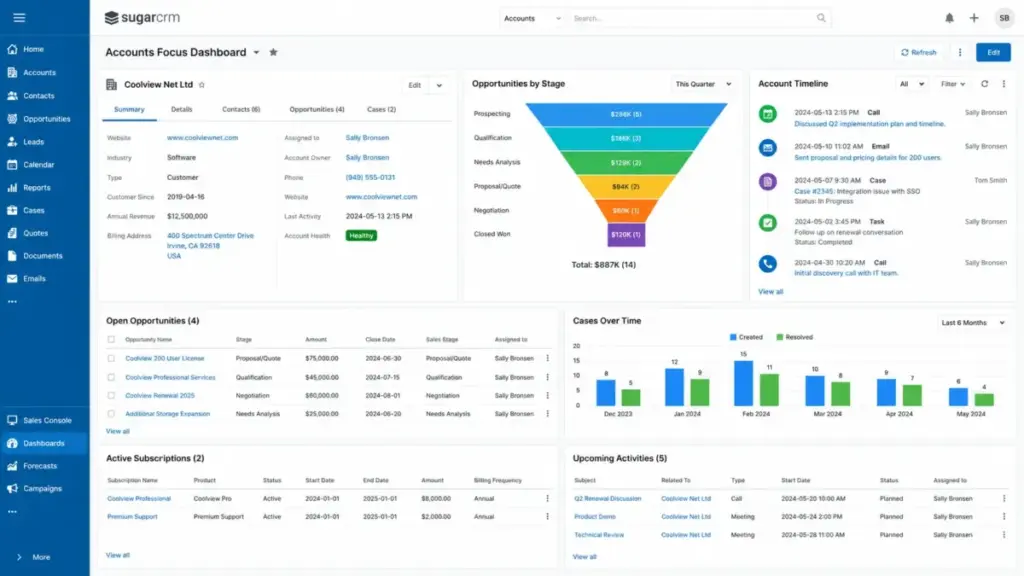Open the Cases module in sidebar
The width and height of the screenshot is (1024, 576).
(33, 210)
